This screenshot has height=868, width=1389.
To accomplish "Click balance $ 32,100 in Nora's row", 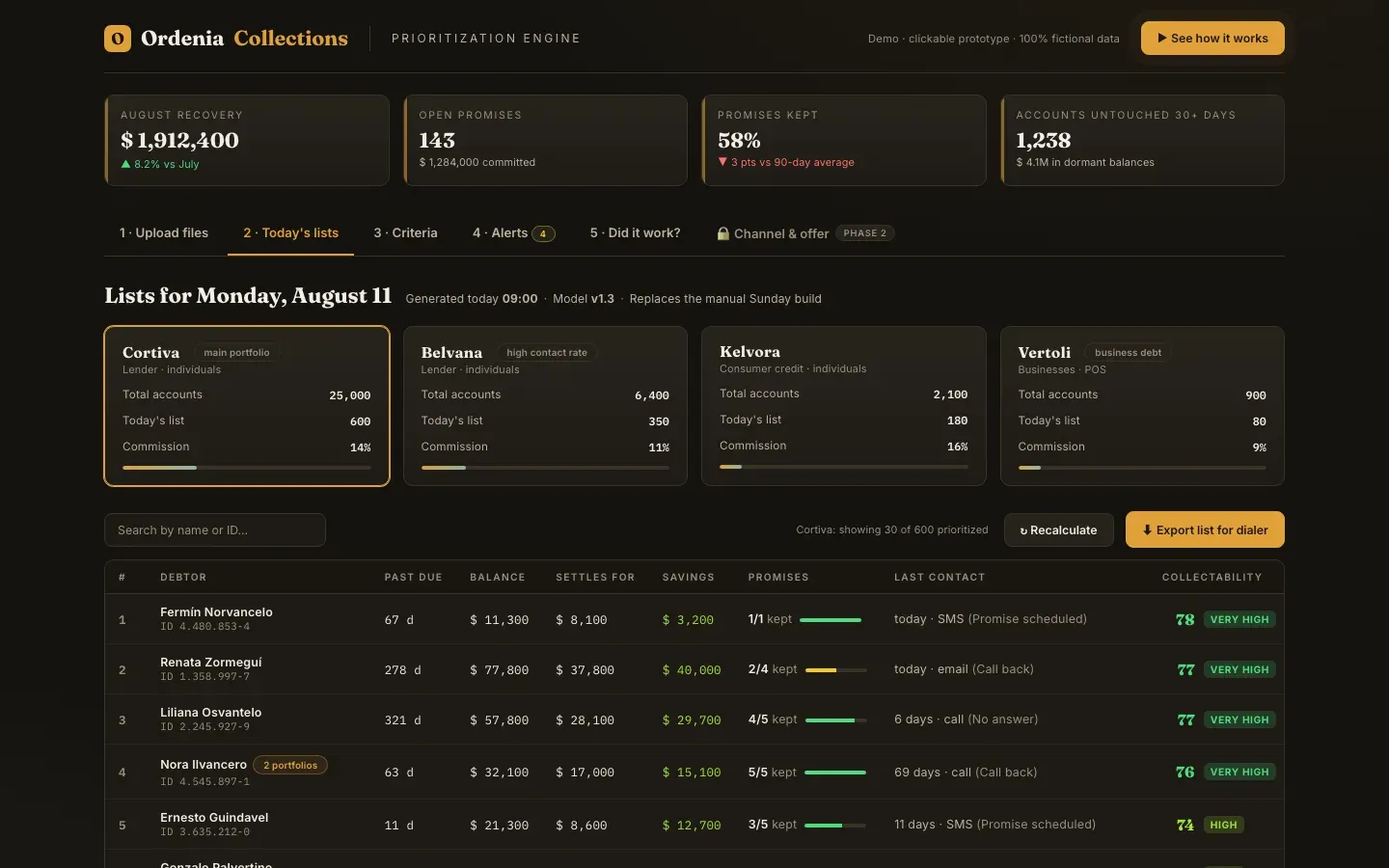I will (x=499, y=773).
